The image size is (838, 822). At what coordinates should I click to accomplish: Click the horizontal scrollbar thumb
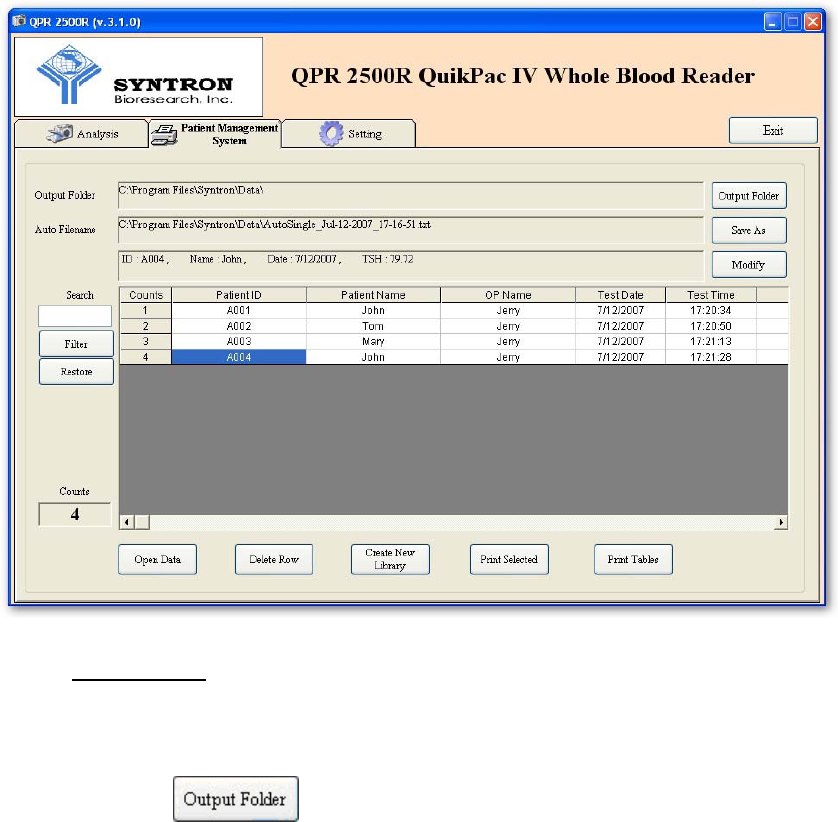(142, 522)
